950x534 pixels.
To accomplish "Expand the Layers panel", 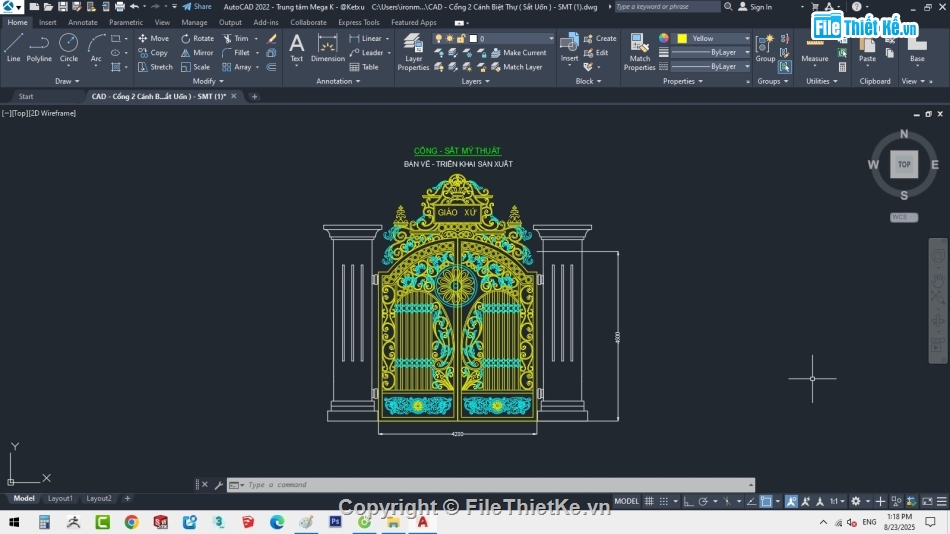I will click(x=476, y=81).
